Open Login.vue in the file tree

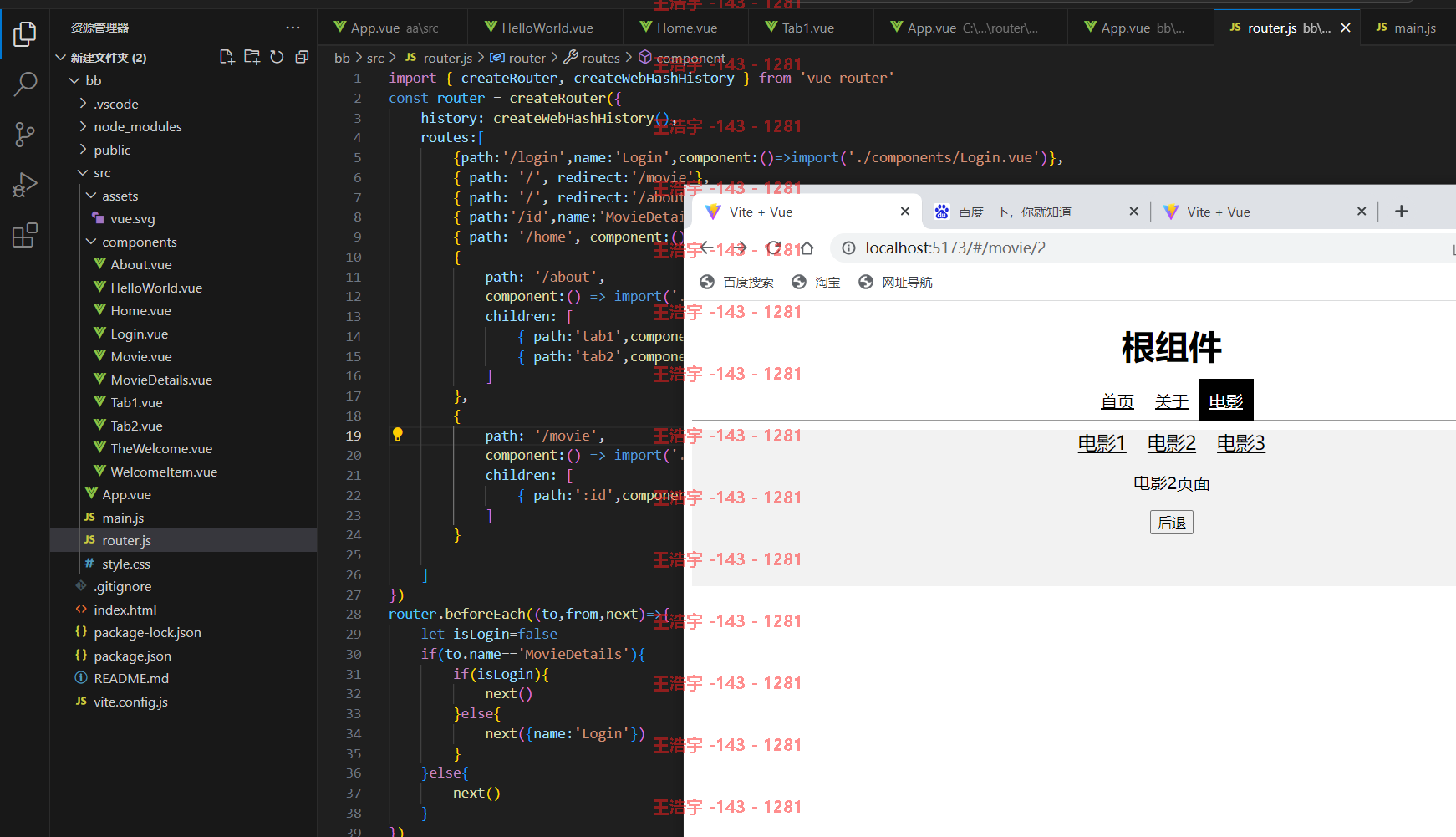tap(139, 334)
